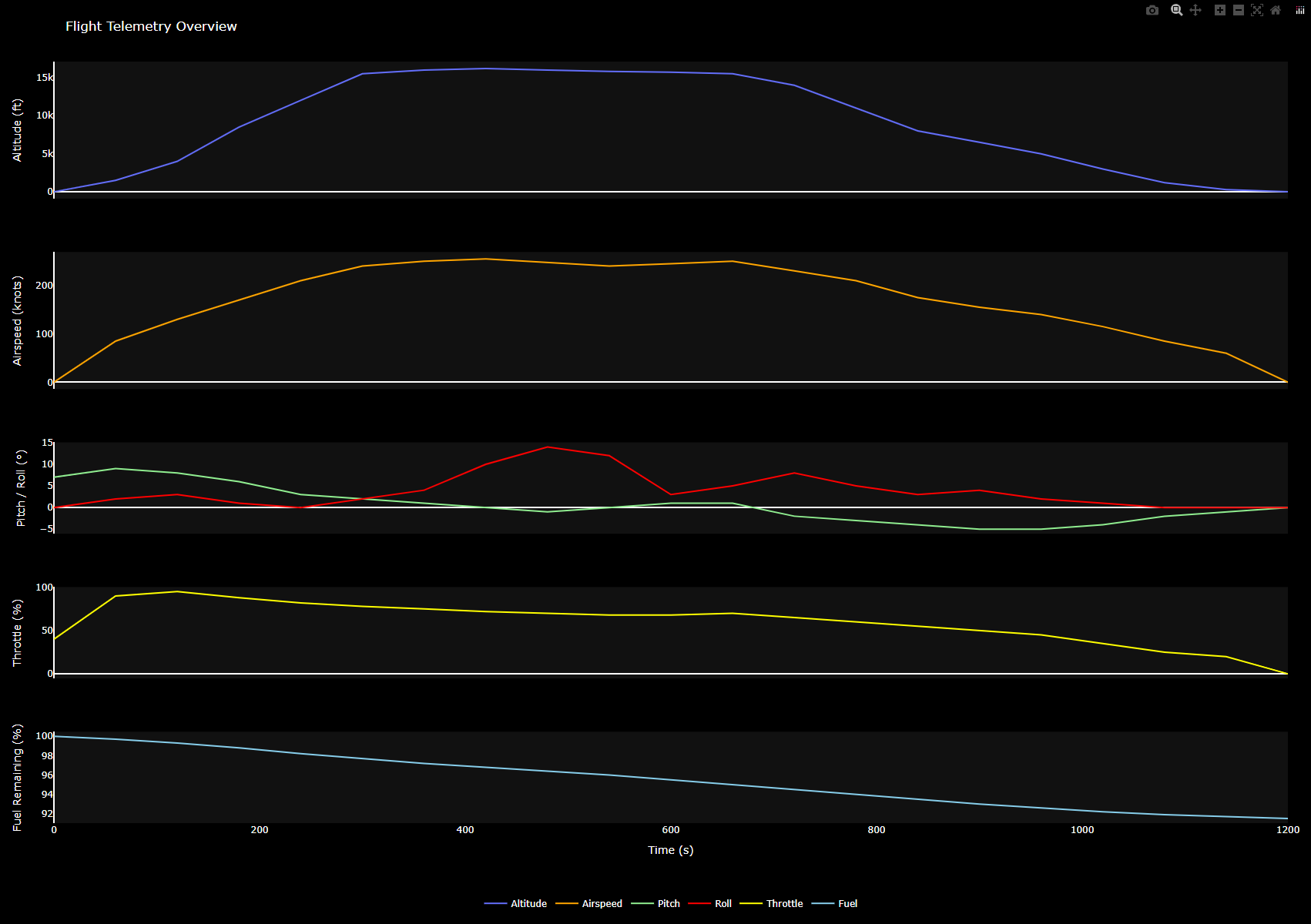Hide the Airspeed trace via its legend entry

coord(602,903)
